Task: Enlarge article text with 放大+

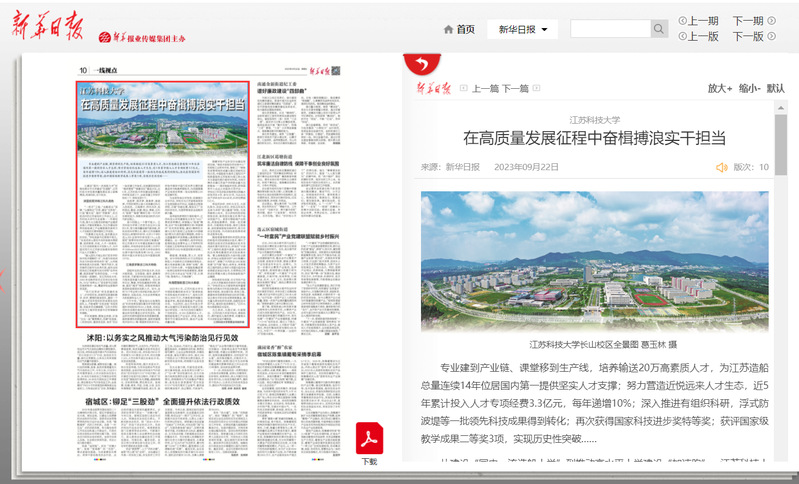Action: coord(720,88)
